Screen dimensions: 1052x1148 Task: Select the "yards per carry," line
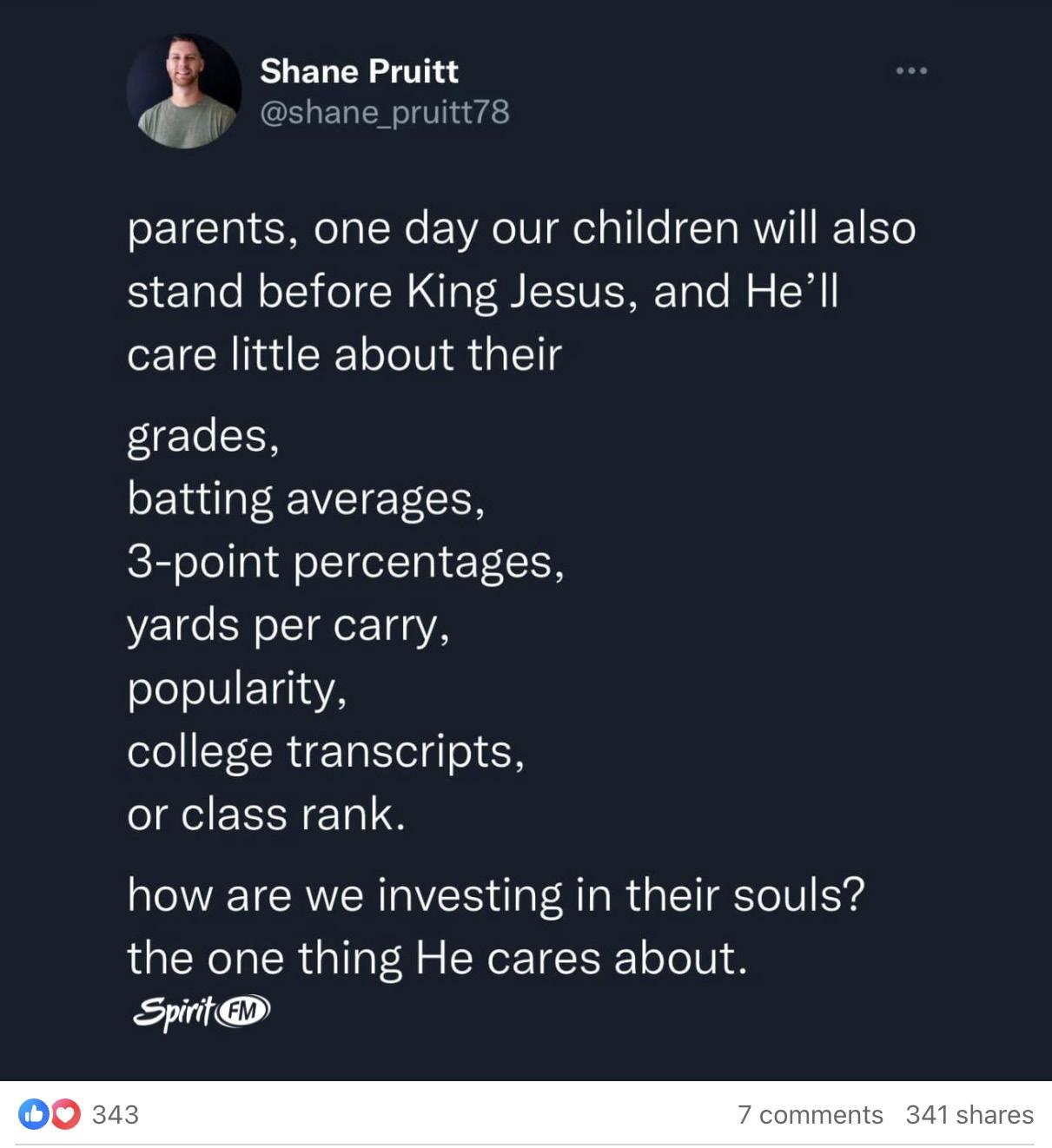coord(288,625)
